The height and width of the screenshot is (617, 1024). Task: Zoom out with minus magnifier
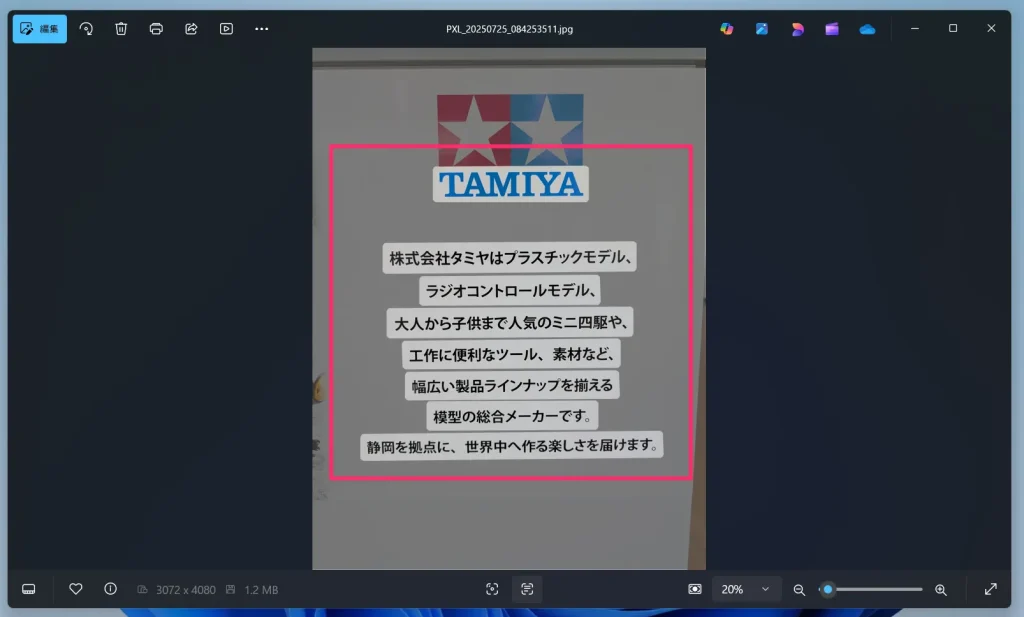[x=799, y=590]
